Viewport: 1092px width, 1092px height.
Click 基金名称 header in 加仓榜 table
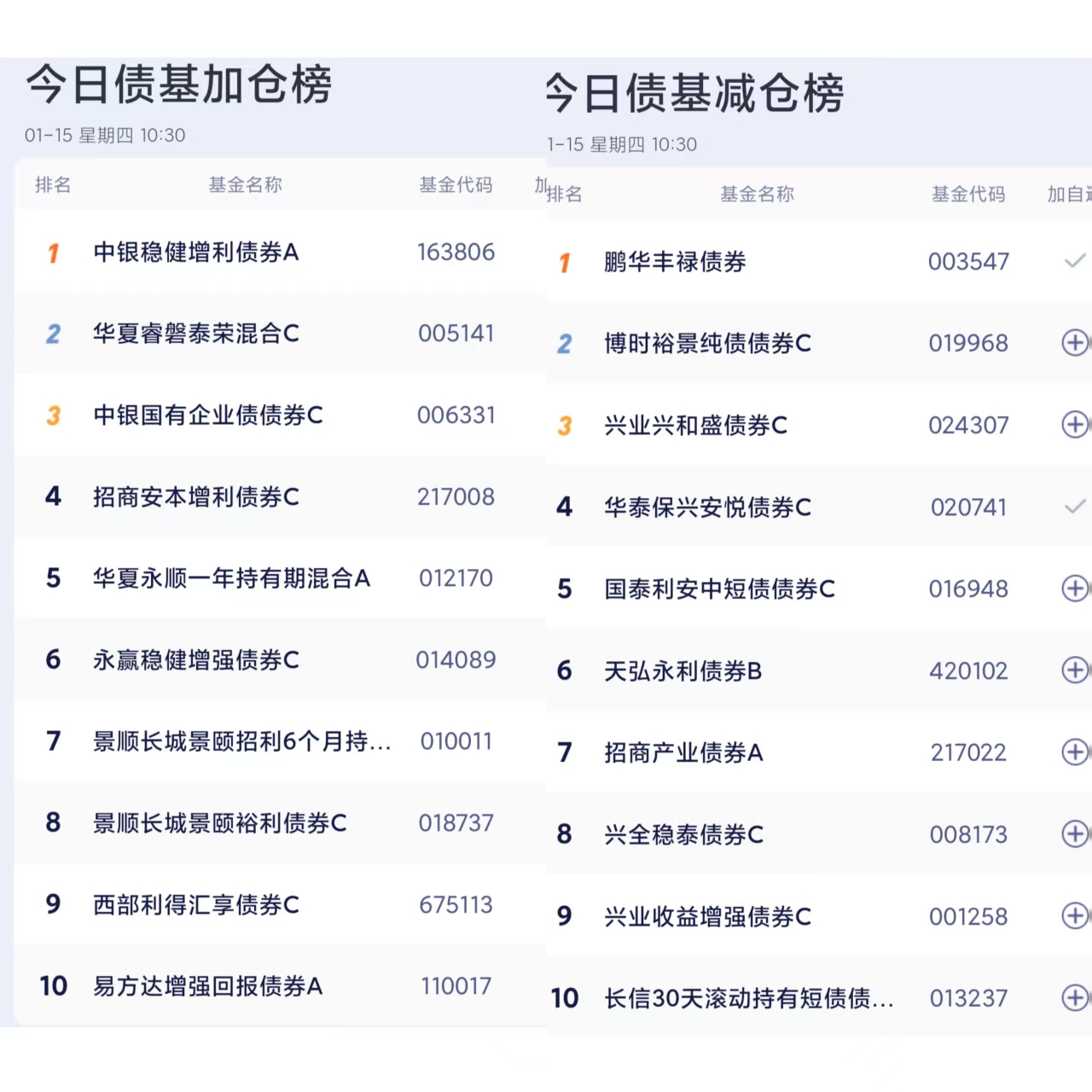pos(245,185)
